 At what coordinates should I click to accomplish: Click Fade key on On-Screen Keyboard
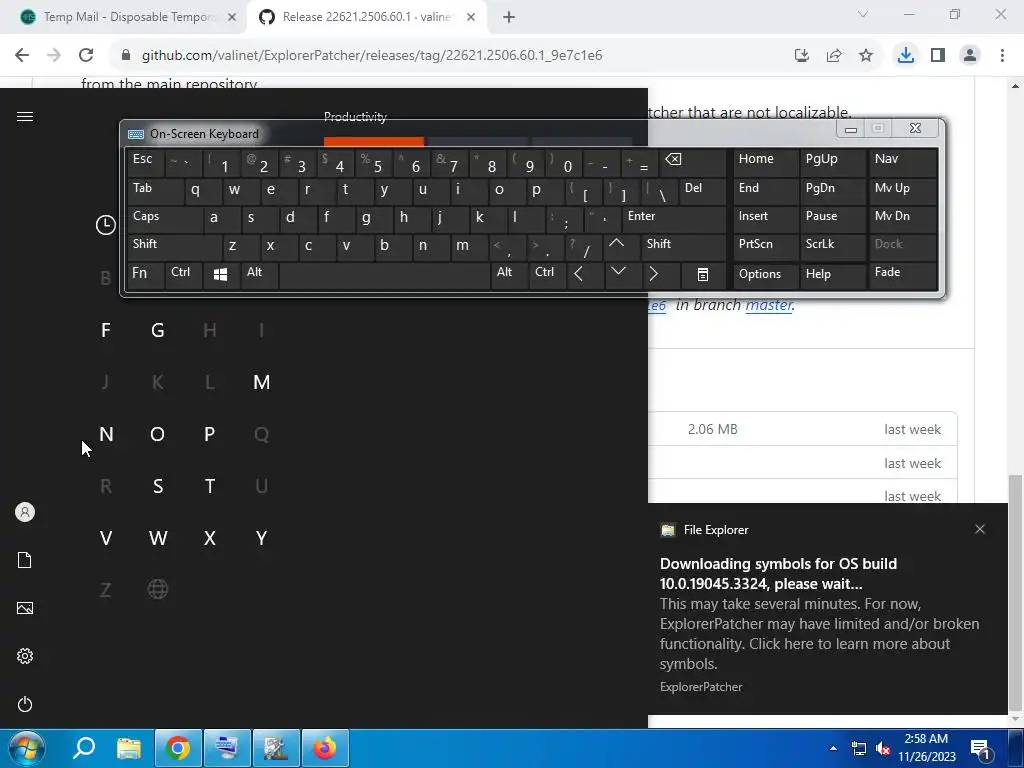(903, 276)
